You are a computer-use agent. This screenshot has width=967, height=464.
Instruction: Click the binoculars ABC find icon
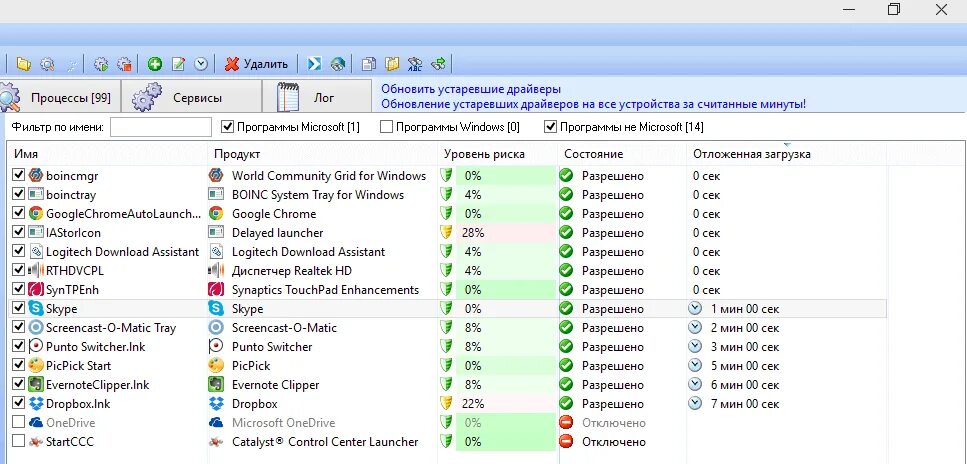(415, 64)
